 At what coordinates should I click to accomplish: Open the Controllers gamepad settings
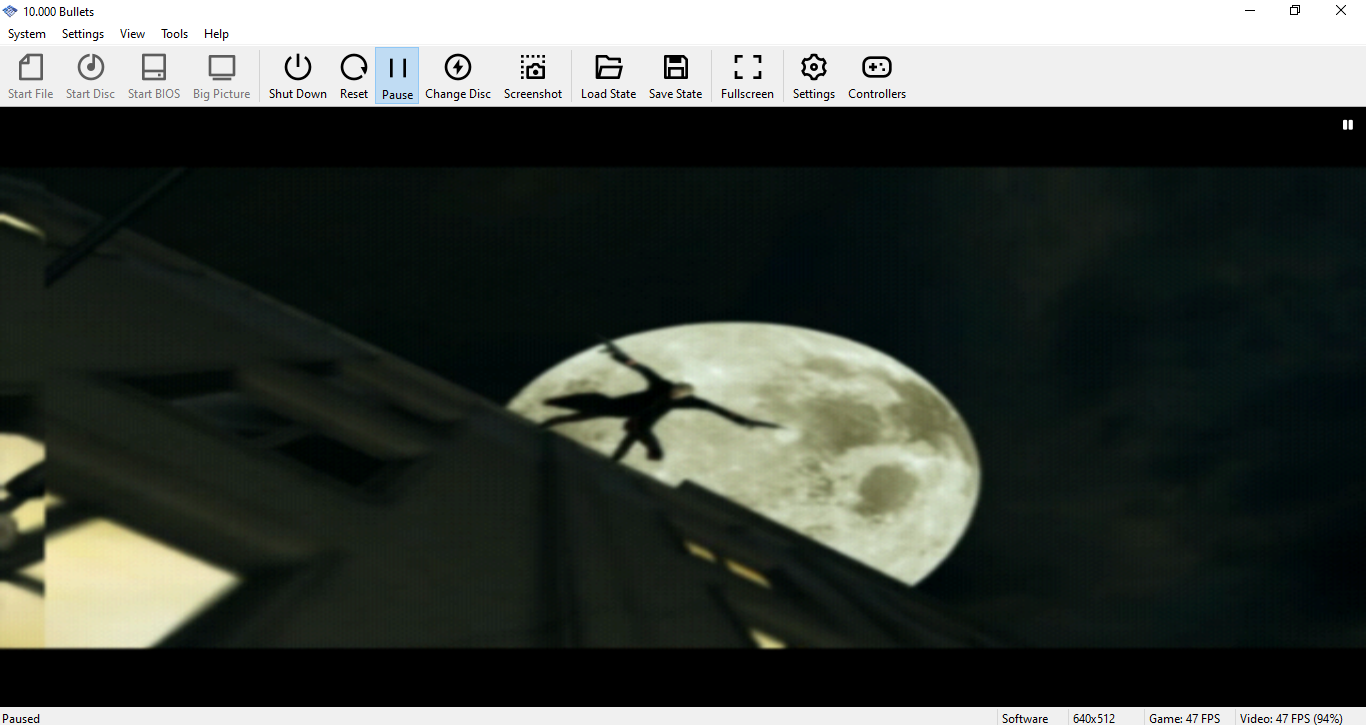click(x=876, y=76)
